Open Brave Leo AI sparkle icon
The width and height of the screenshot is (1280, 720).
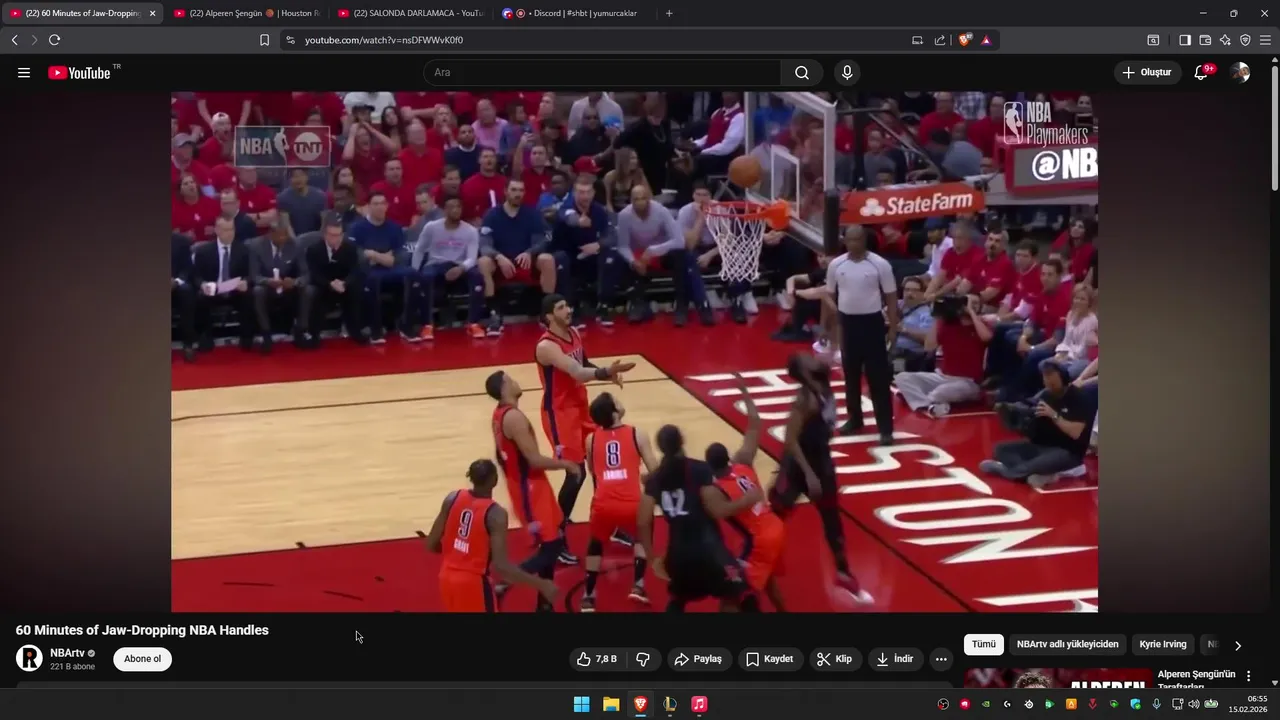[x=1225, y=40]
